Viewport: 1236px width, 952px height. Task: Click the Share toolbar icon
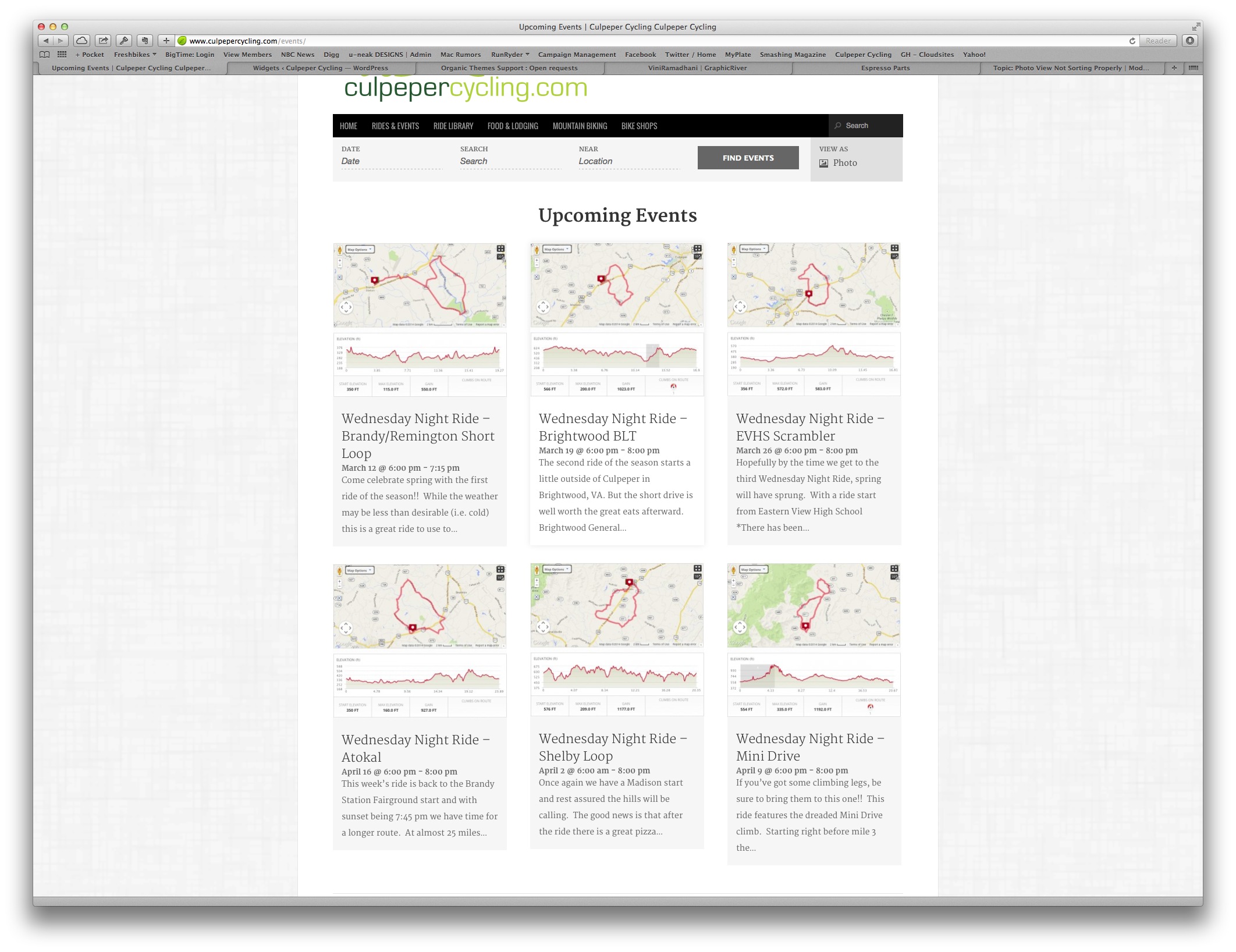[x=103, y=41]
